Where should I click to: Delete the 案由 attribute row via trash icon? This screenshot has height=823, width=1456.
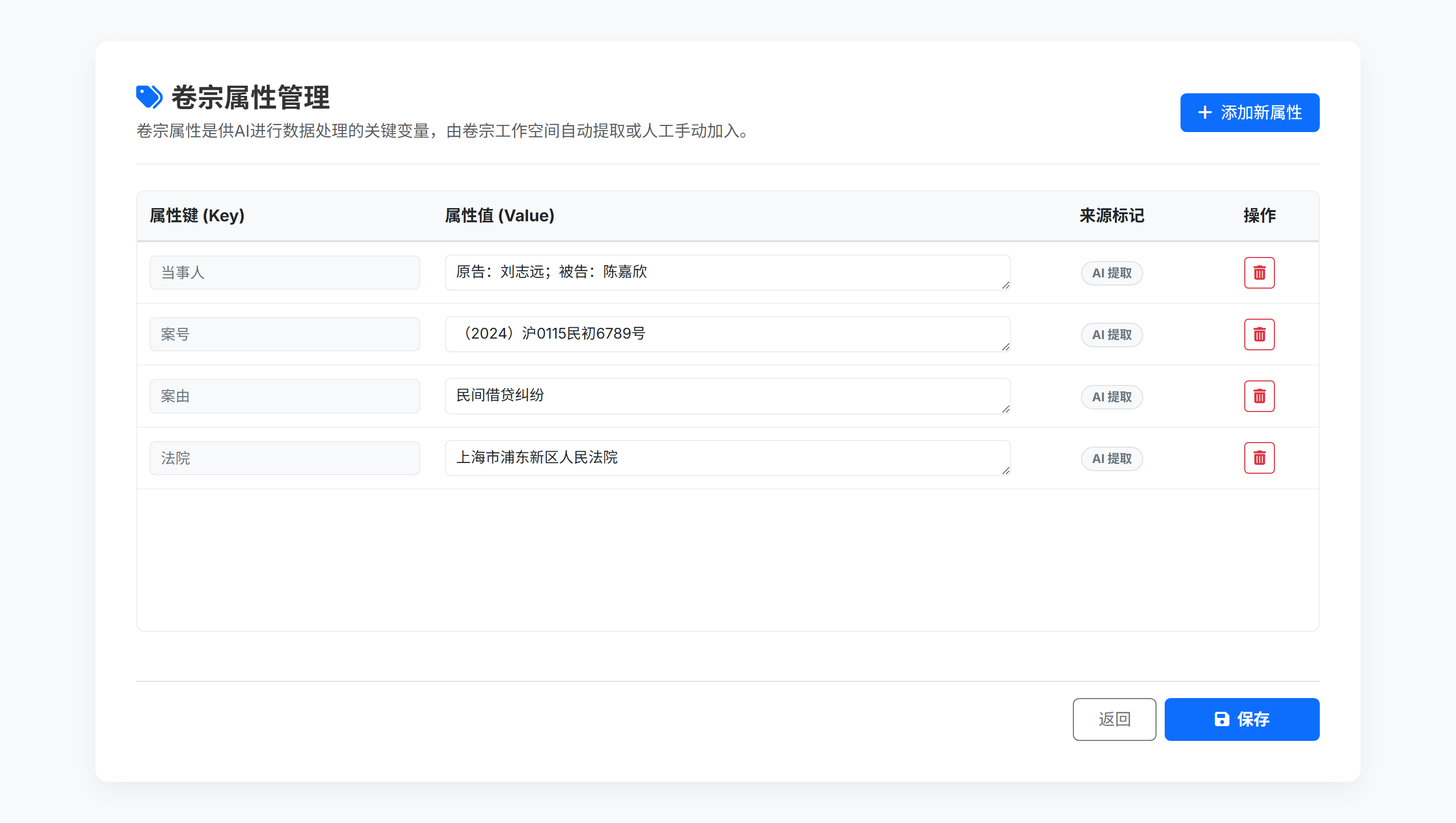(1259, 396)
